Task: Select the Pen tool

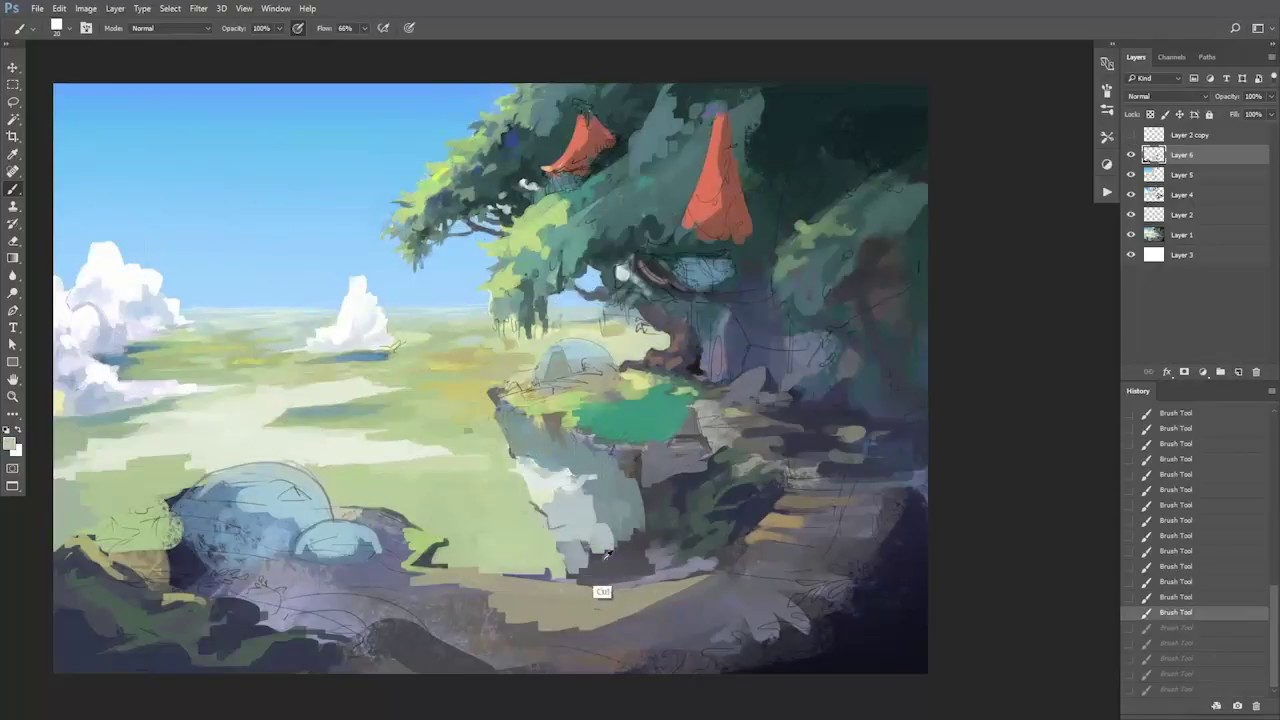Action: [x=13, y=311]
